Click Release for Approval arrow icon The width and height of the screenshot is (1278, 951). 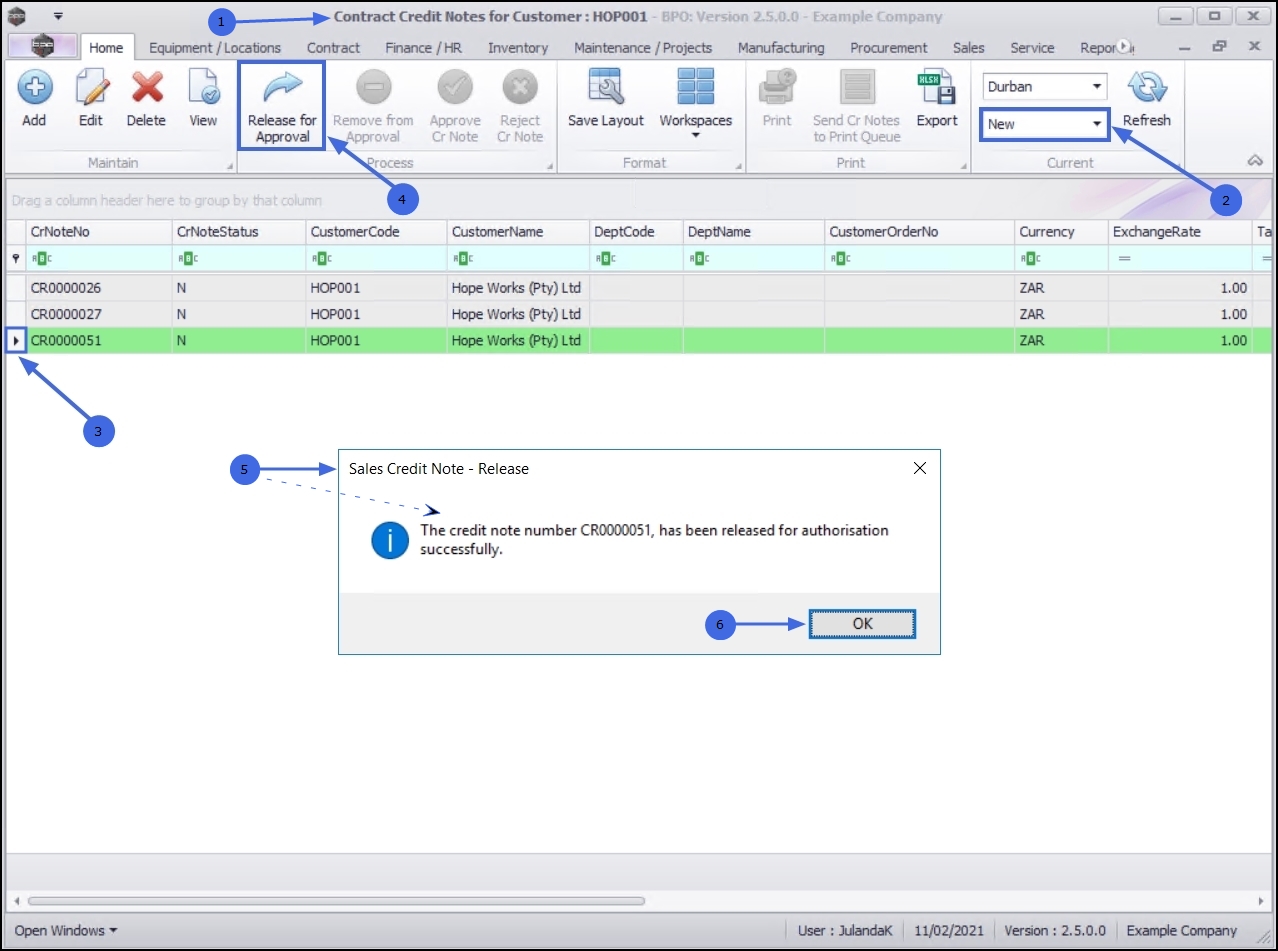282,87
